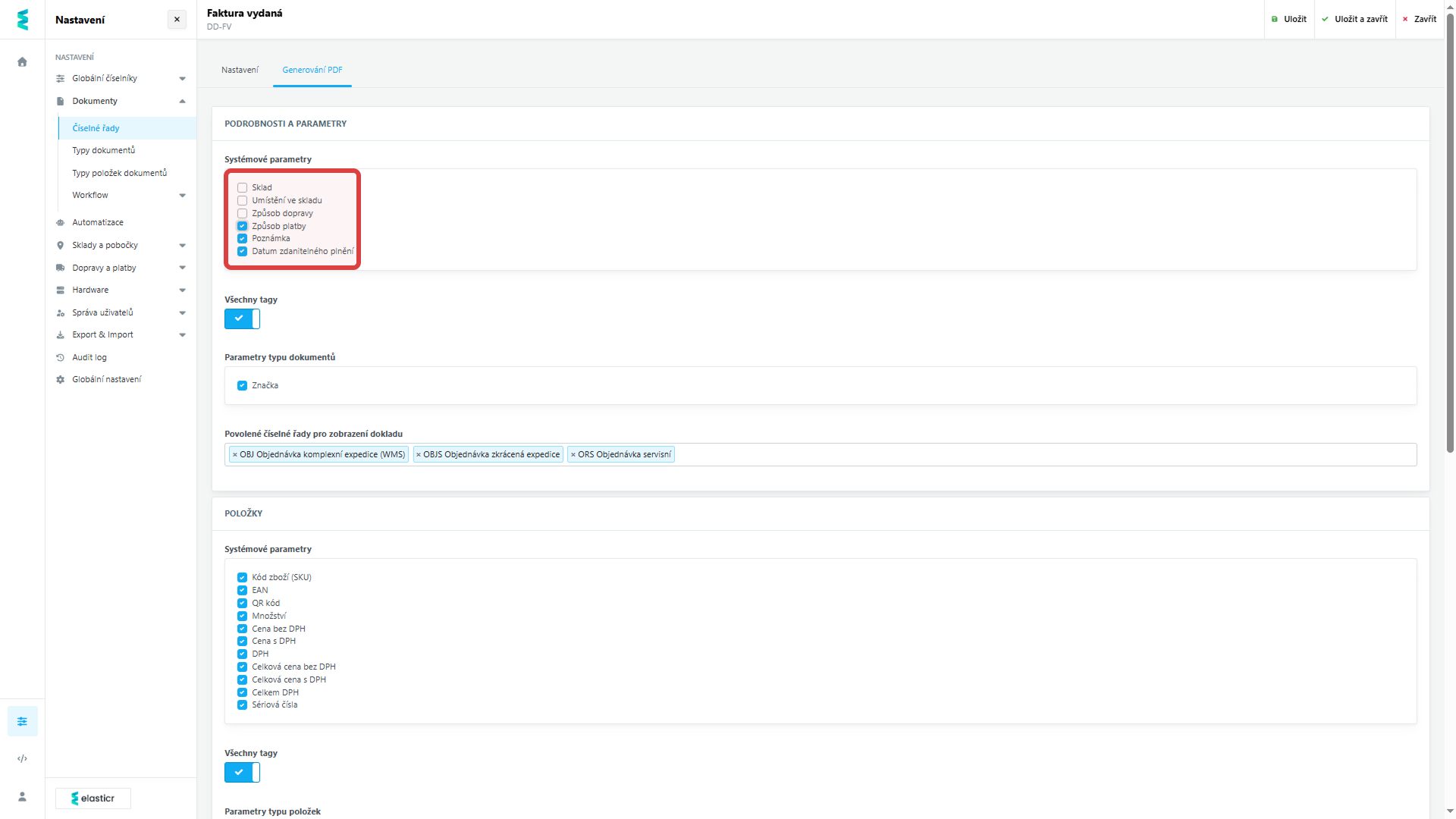Uncheck the Celkem DPH checkbox
This screenshot has height=819, width=1456.
click(242, 692)
